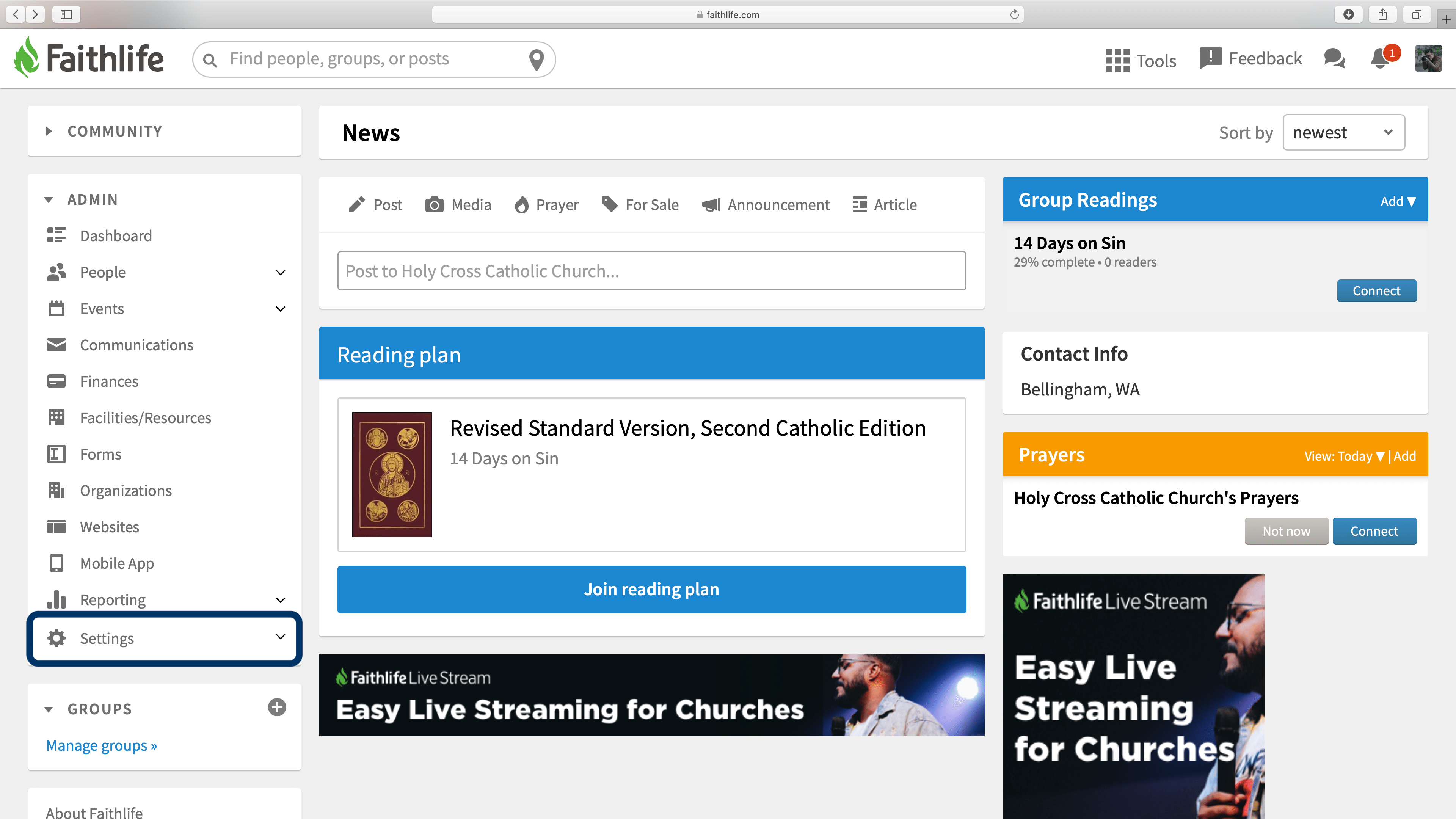Open the Easy Live Streaming banner ad

pyautogui.click(x=651, y=695)
